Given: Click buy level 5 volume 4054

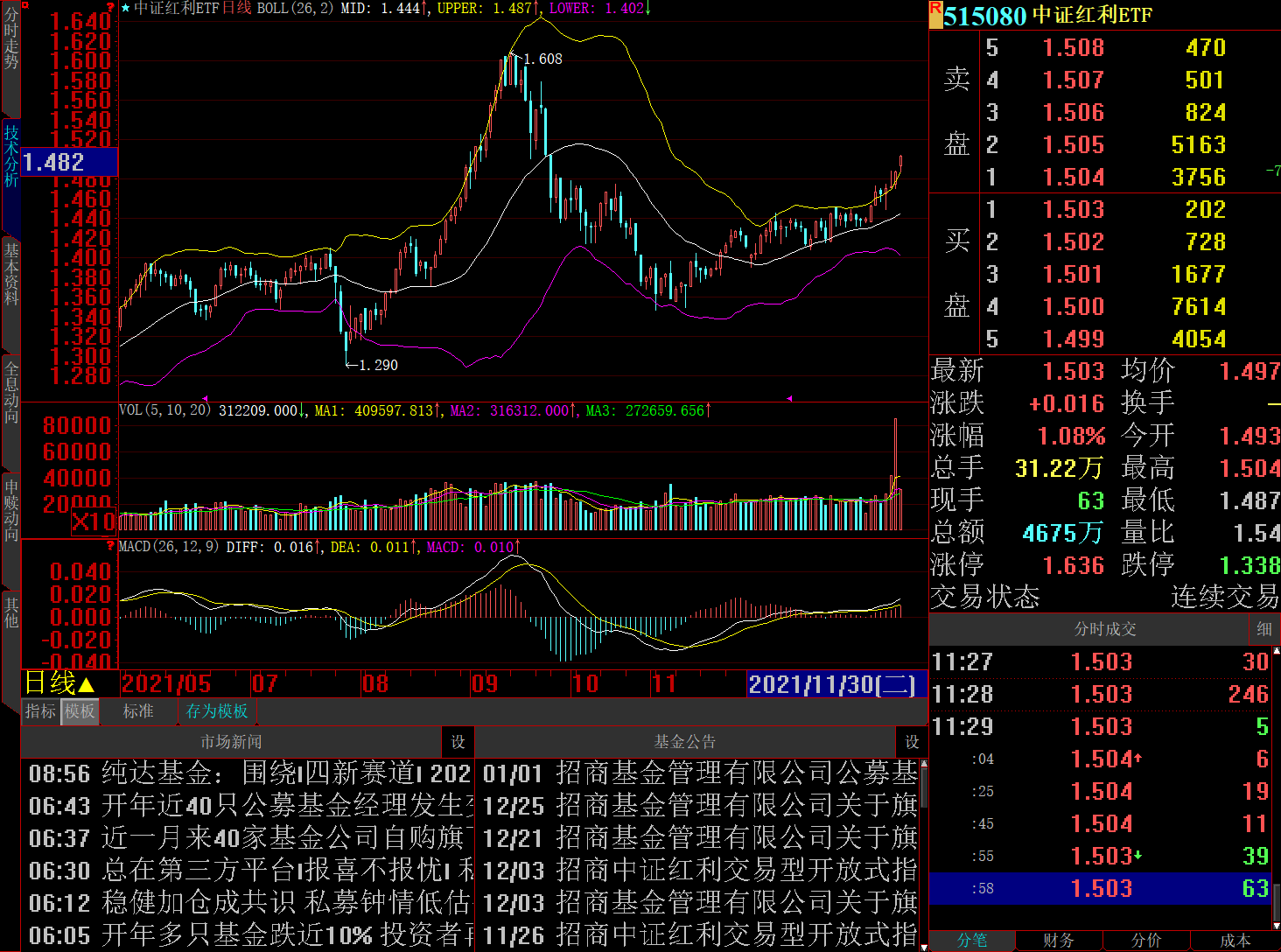Looking at the screenshot, I should [1199, 339].
